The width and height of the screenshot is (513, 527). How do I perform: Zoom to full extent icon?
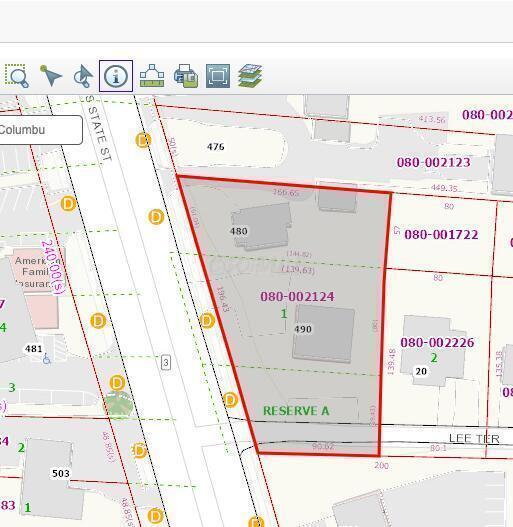(218, 76)
